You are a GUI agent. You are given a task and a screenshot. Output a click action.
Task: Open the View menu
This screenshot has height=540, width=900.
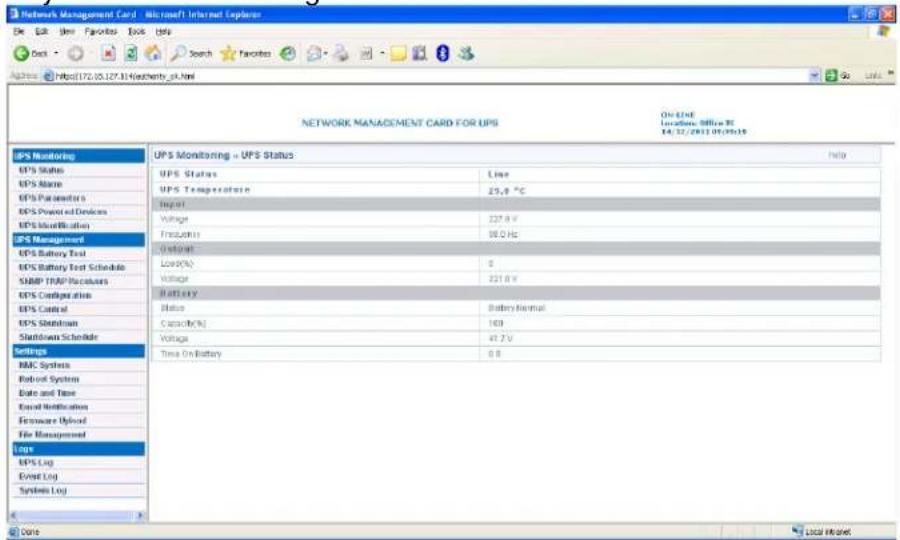pyautogui.click(x=67, y=32)
